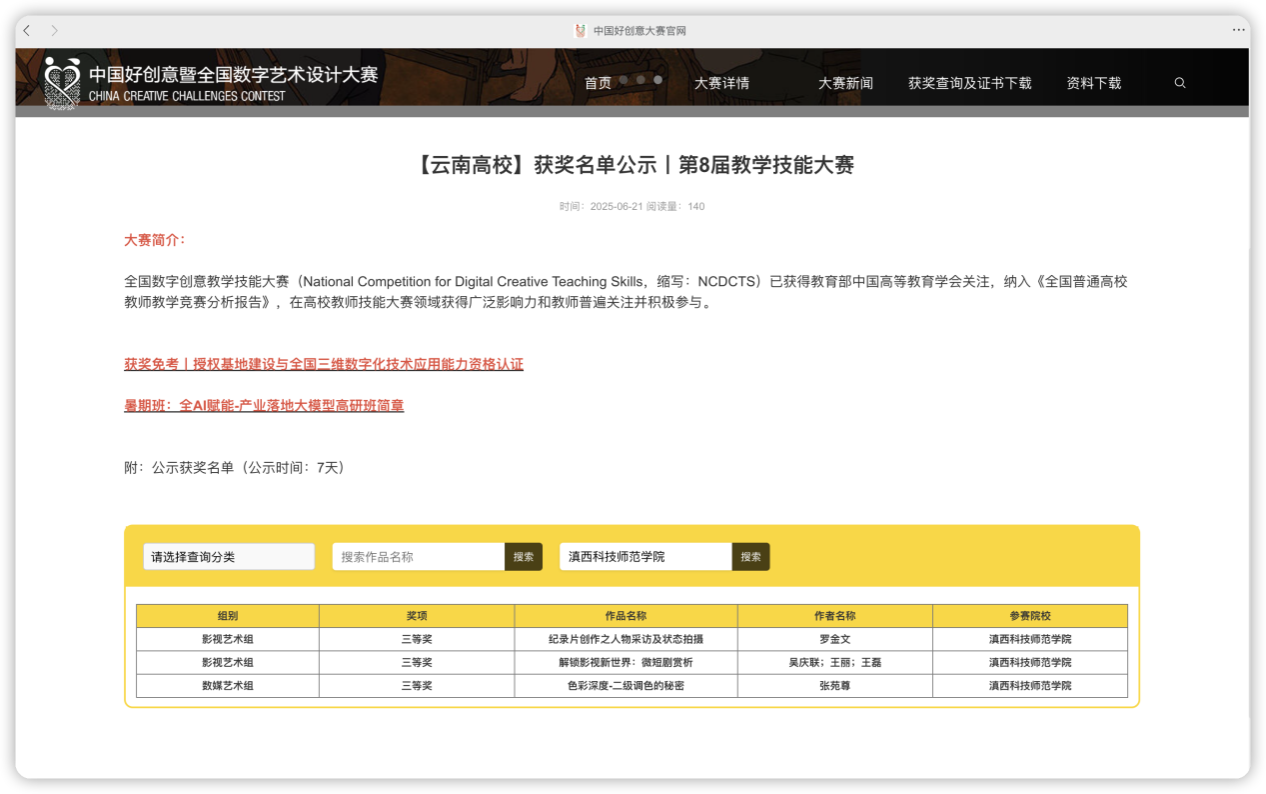Screen dimensions: 1266x794
Task: Click the browser forward arrow
Action: coord(54,31)
